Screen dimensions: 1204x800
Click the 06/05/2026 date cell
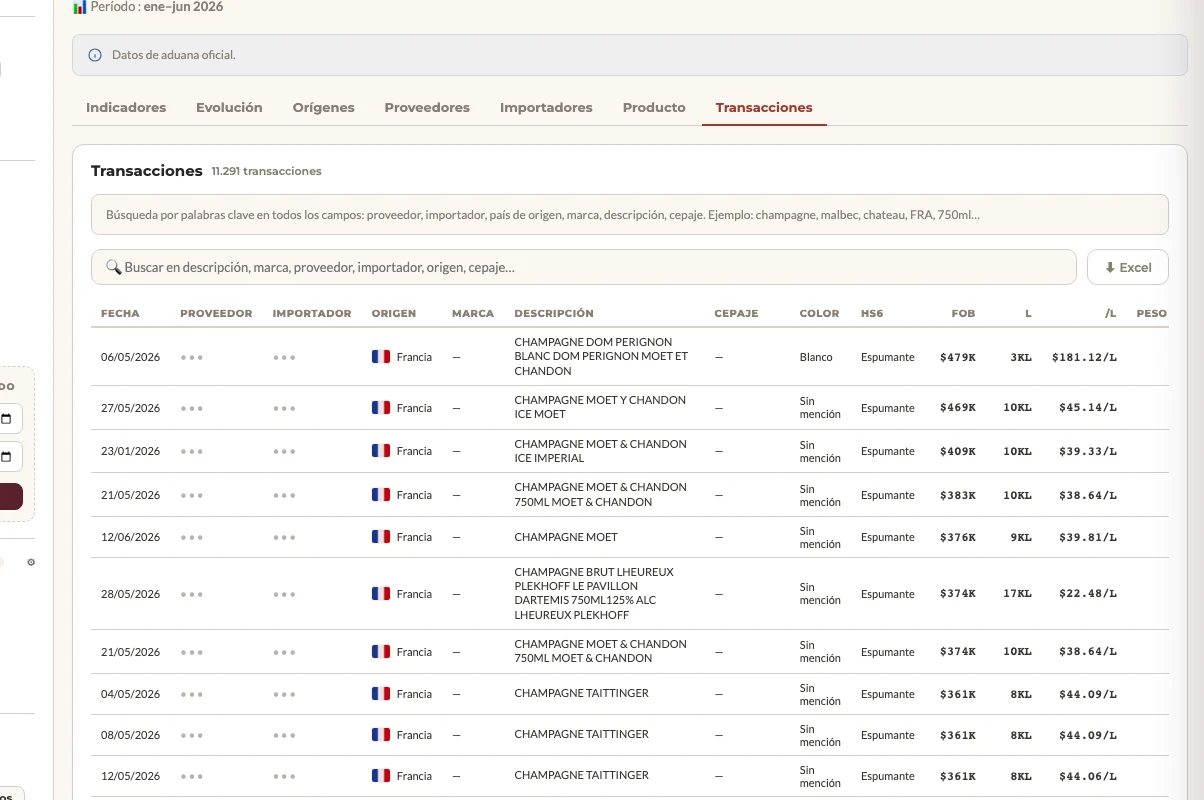(x=131, y=357)
